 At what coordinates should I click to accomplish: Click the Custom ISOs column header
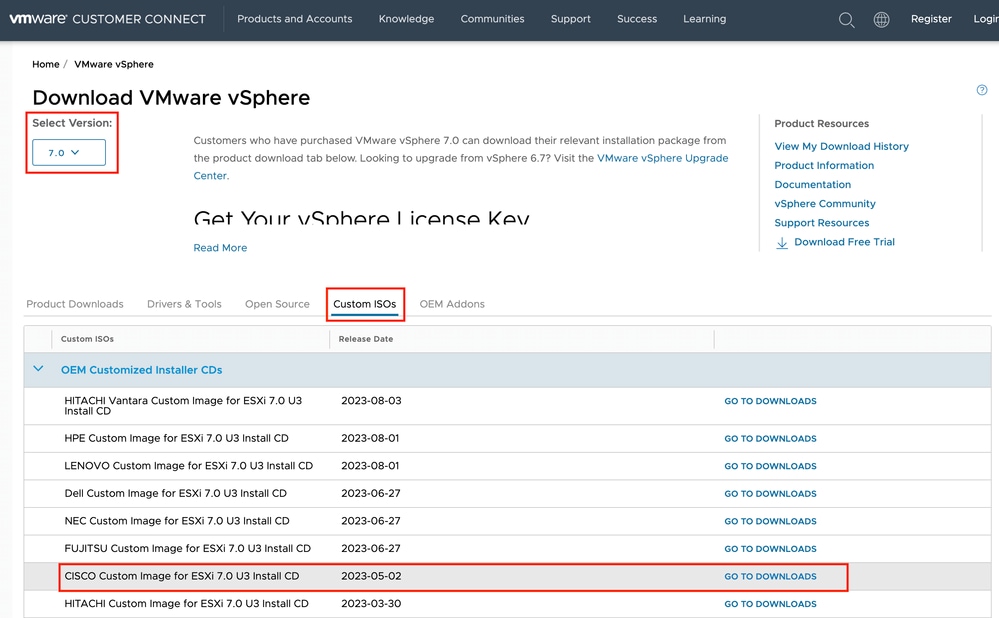coord(87,339)
